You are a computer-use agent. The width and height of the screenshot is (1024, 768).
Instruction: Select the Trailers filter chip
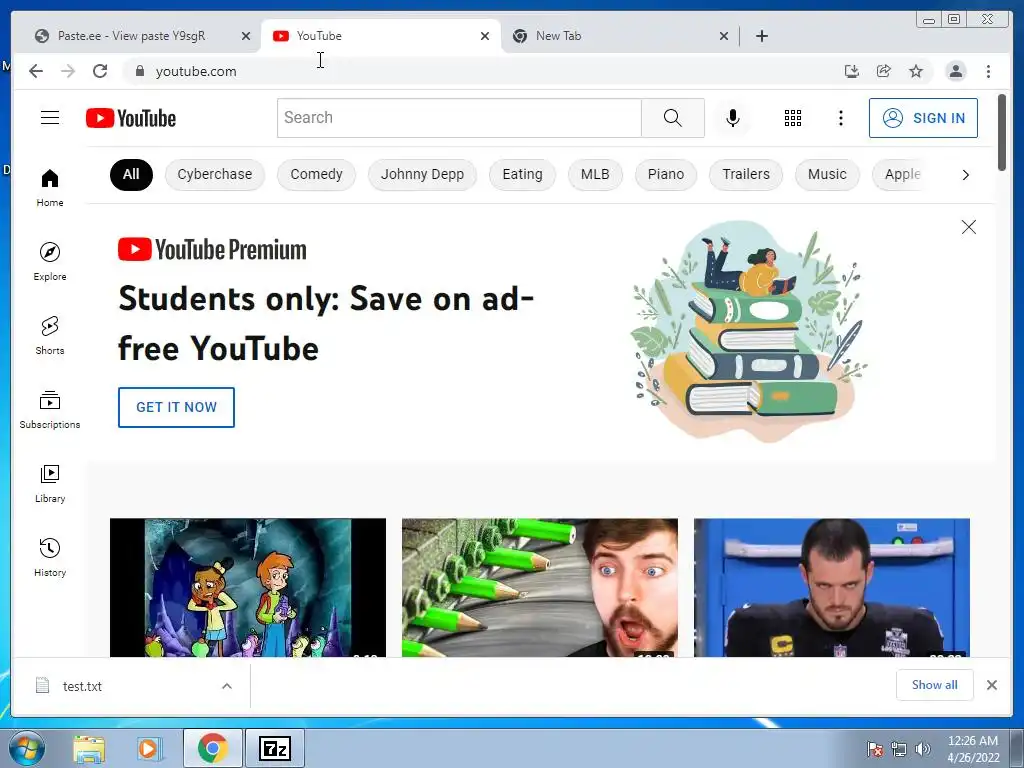coord(746,174)
